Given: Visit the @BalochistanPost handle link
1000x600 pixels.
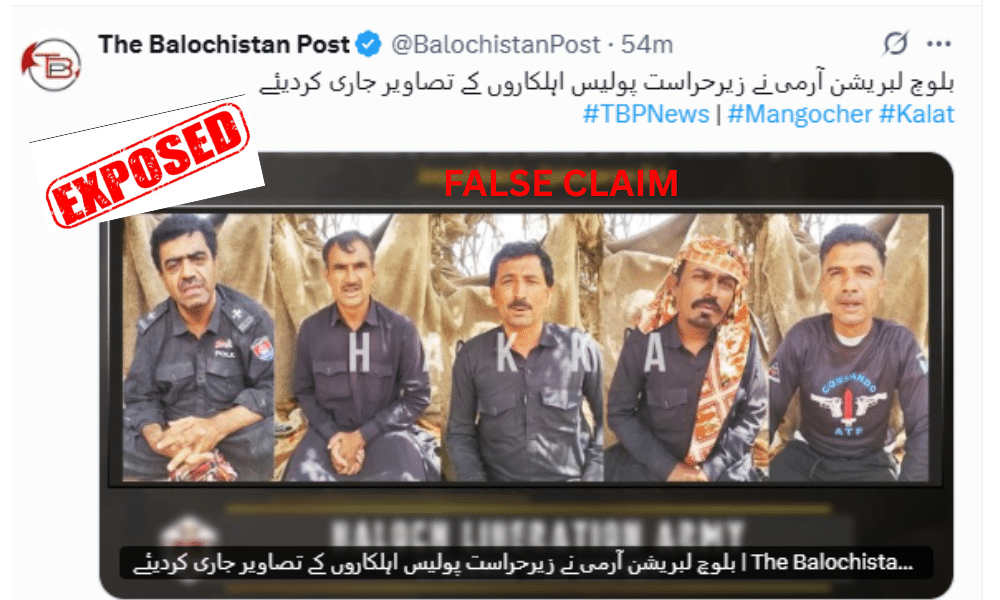Looking at the screenshot, I should 496,44.
